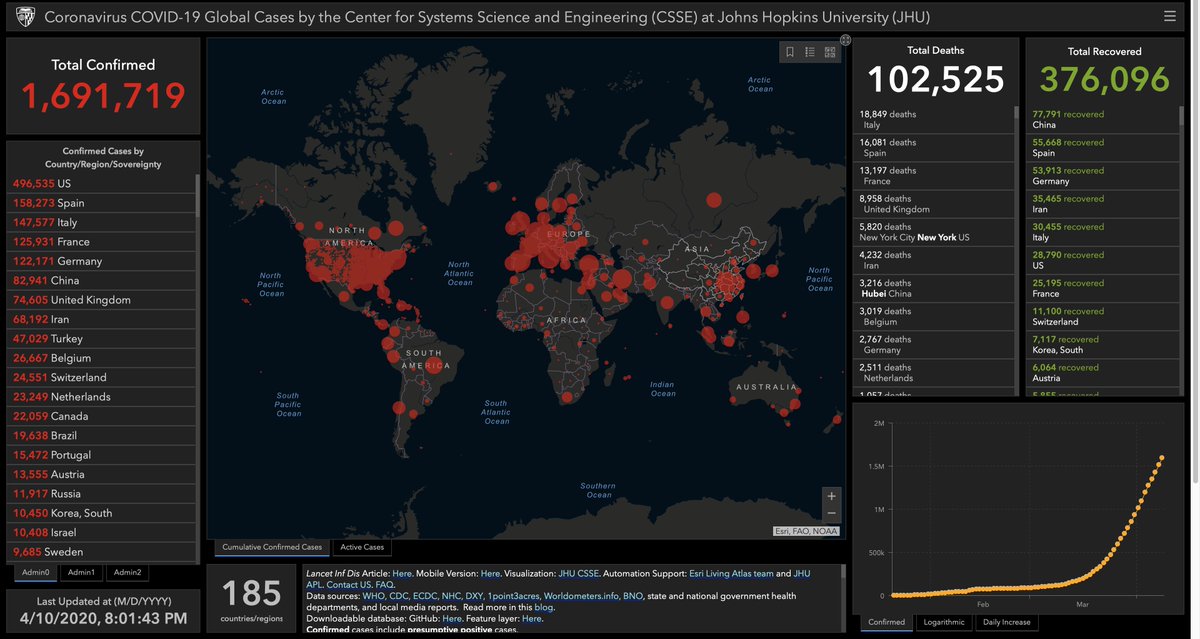Click the JHU shield logo
The height and width of the screenshot is (639, 1200).
[28, 17]
